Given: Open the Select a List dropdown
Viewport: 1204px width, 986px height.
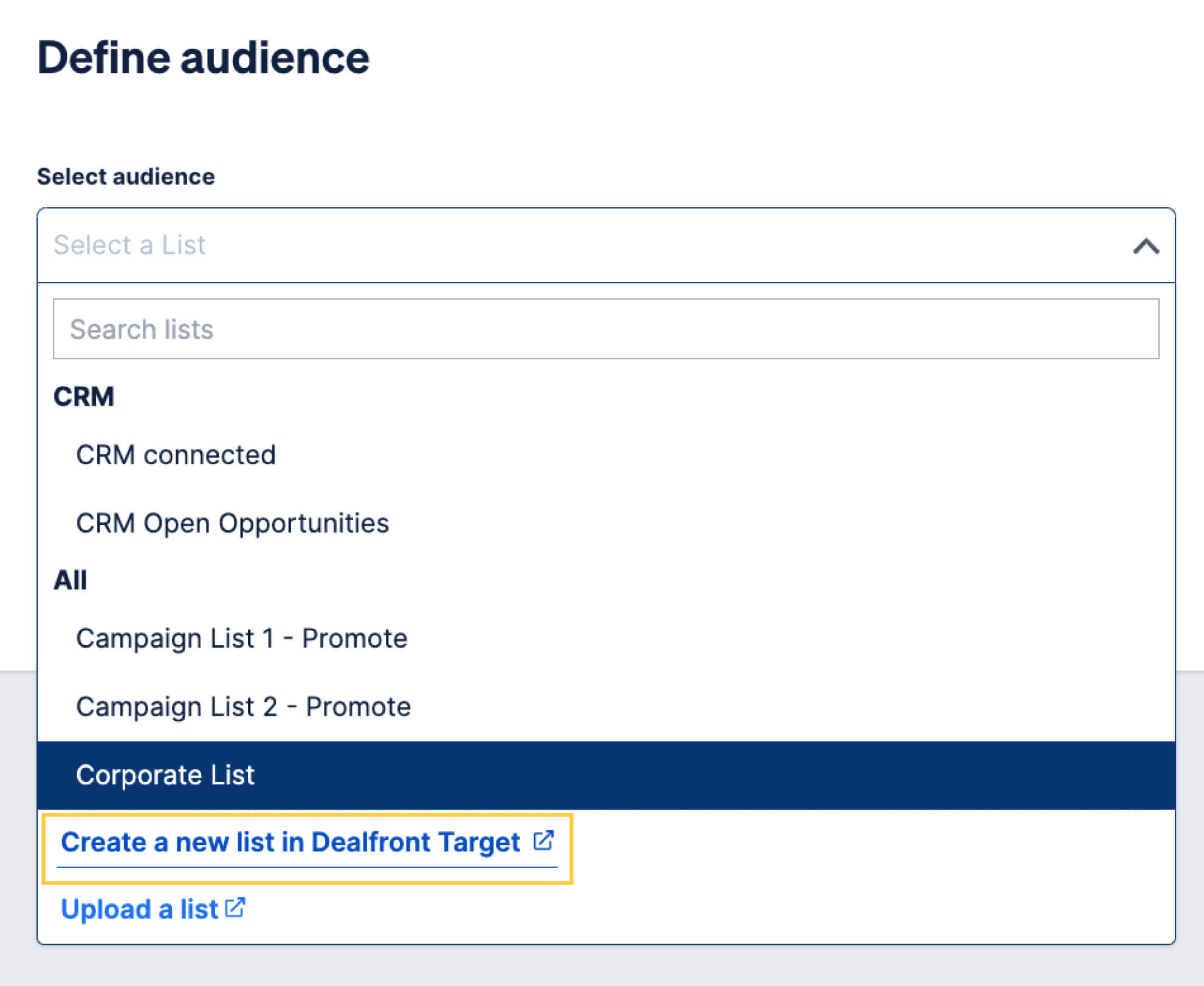Looking at the screenshot, I should (602, 245).
